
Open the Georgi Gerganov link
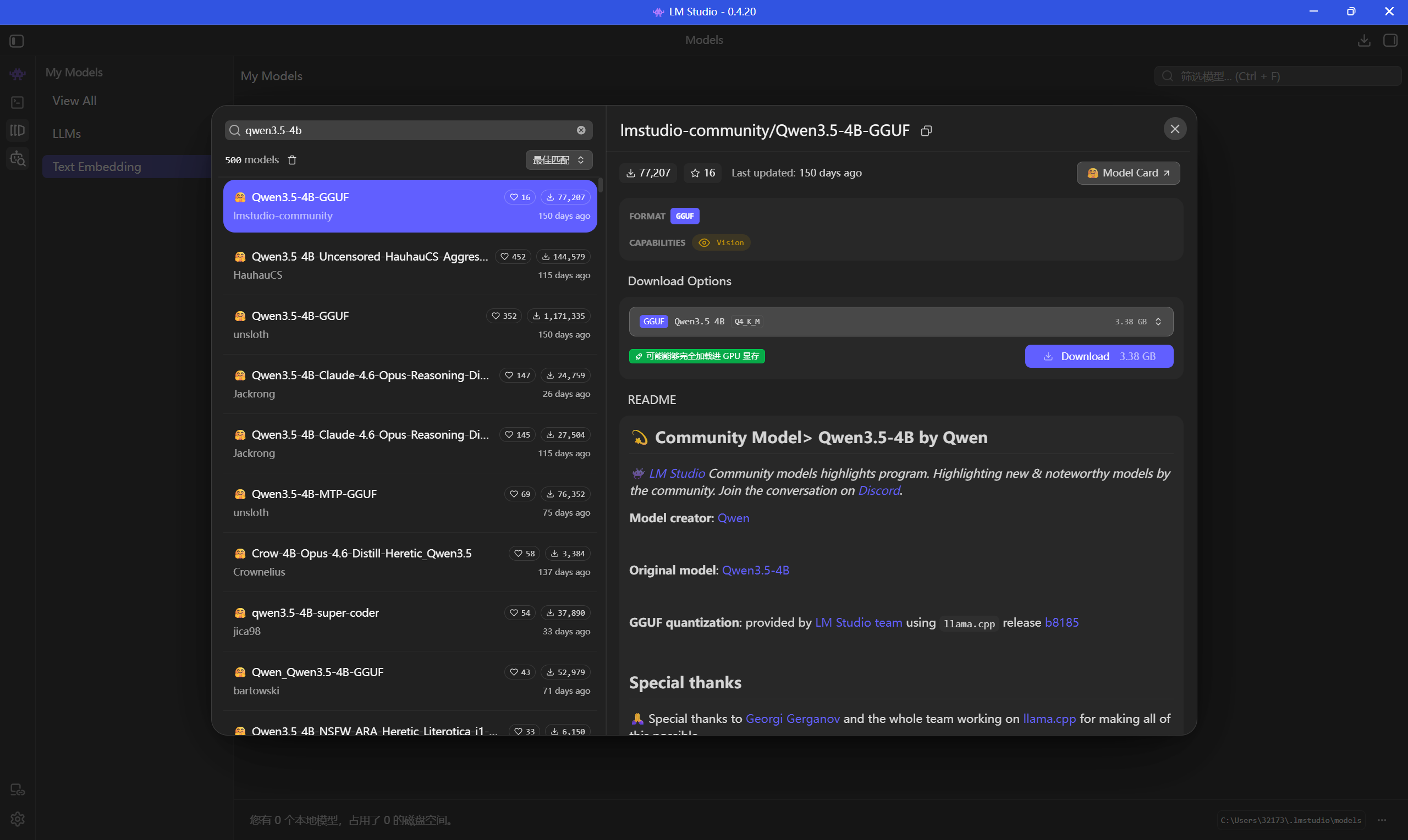pyautogui.click(x=793, y=719)
